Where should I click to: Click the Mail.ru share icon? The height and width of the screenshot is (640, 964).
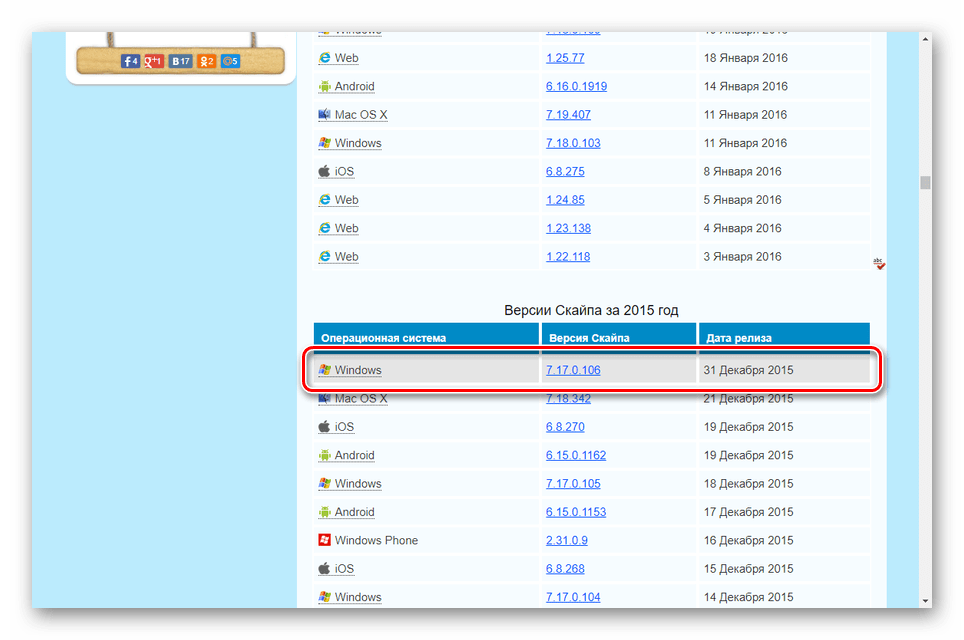230,61
